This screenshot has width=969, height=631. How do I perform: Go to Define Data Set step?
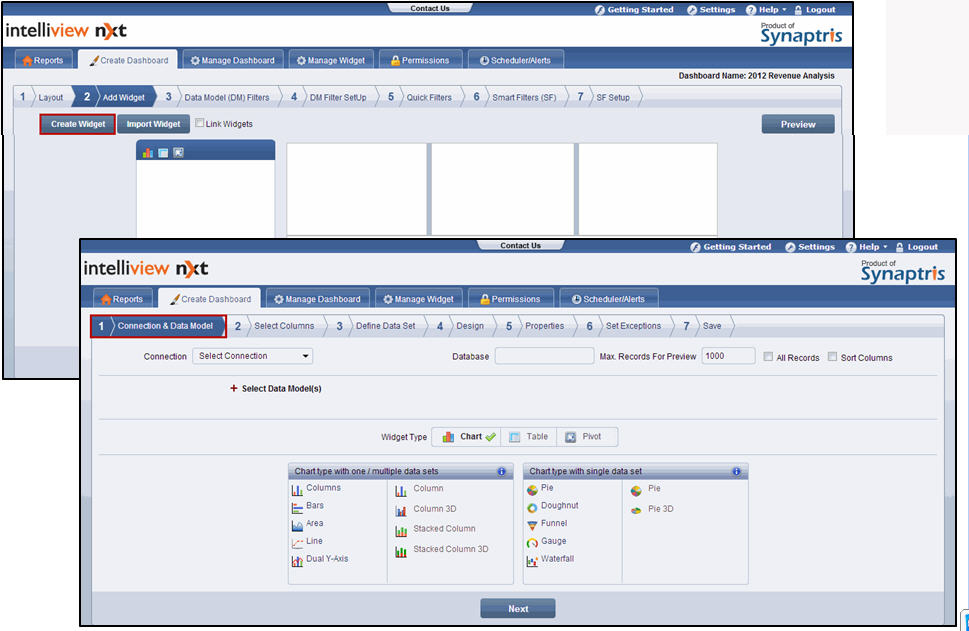(x=386, y=326)
